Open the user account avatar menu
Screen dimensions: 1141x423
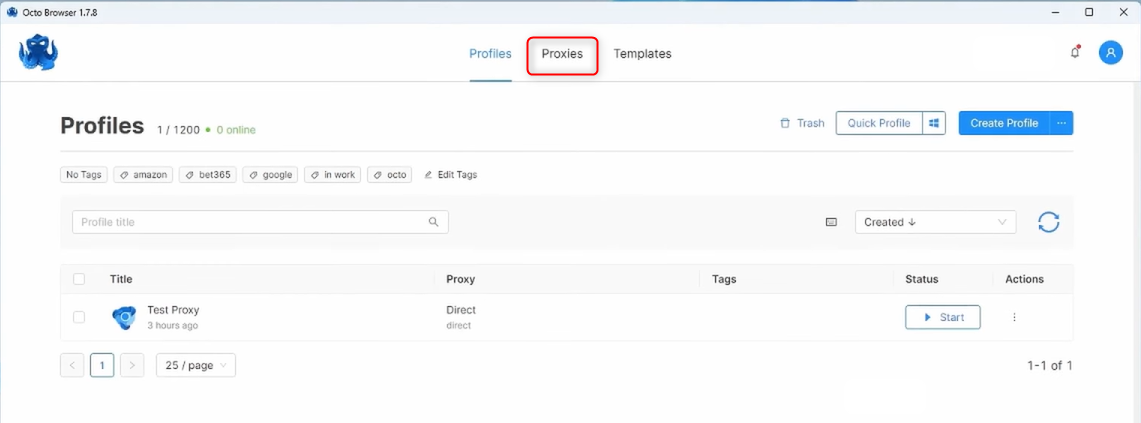[1110, 52]
